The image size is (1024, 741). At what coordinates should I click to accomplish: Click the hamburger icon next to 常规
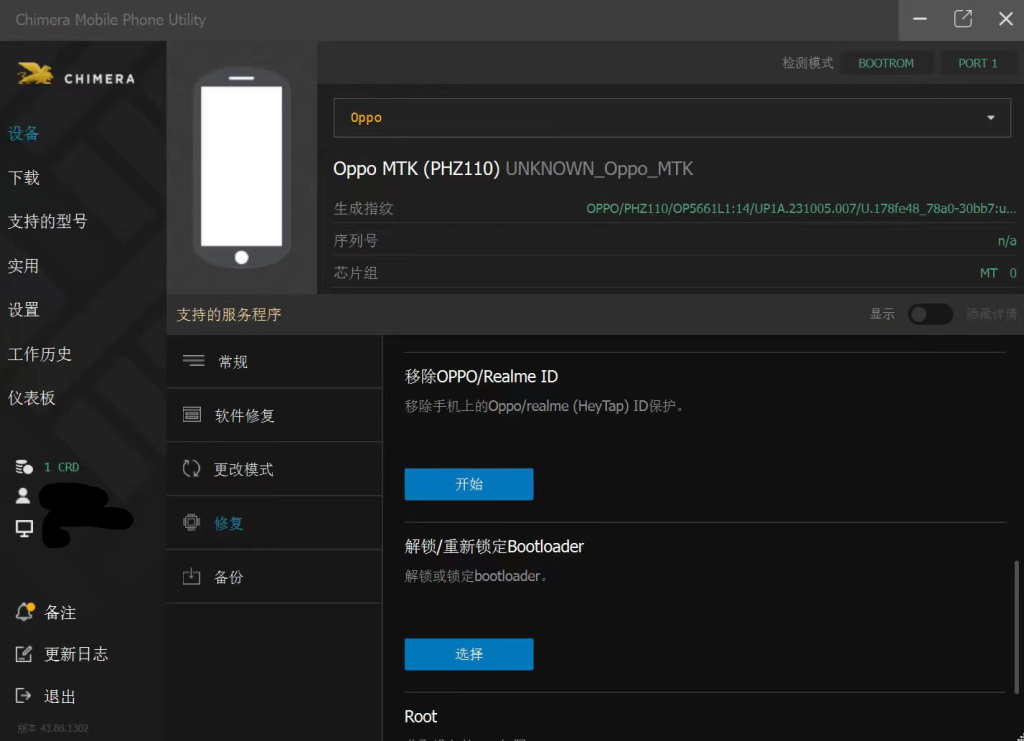(193, 361)
